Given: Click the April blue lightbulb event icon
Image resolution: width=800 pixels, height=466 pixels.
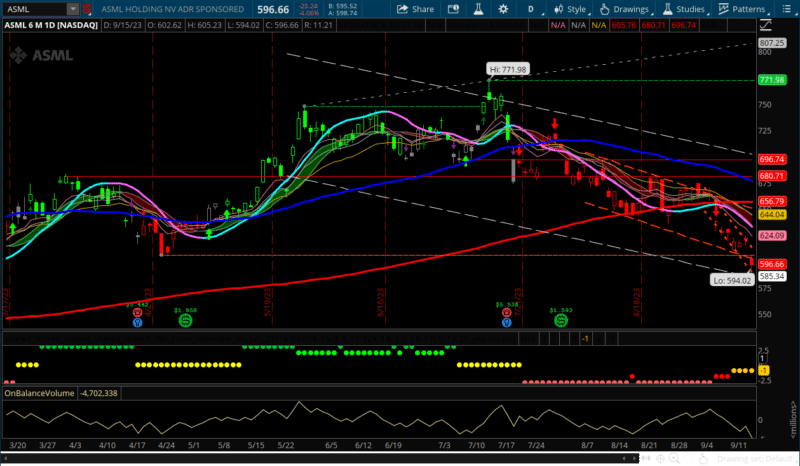Looking at the screenshot, I should pyautogui.click(x=137, y=323).
